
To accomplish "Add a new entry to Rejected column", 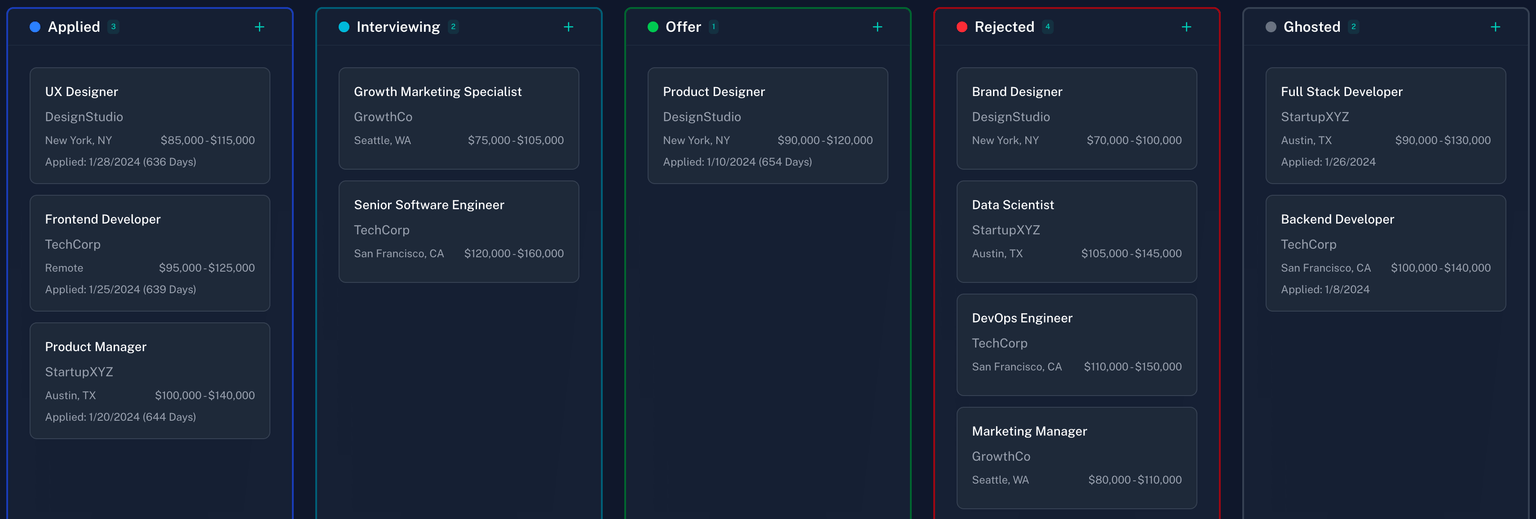I will coord(1186,27).
